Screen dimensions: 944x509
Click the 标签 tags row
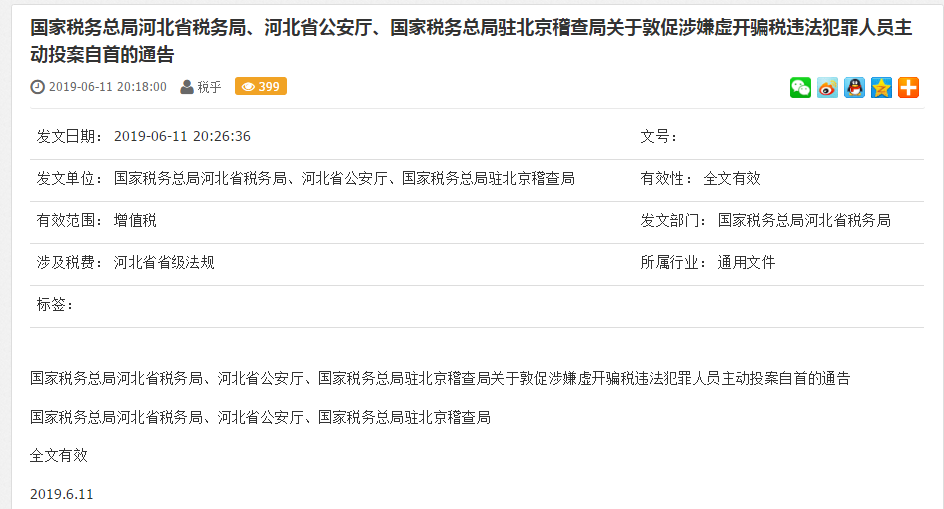[x=477, y=305]
